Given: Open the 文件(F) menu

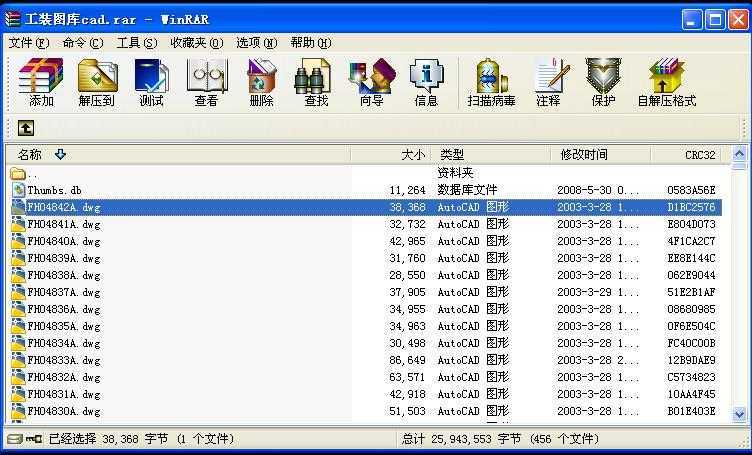Looking at the screenshot, I should tap(29, 43).
